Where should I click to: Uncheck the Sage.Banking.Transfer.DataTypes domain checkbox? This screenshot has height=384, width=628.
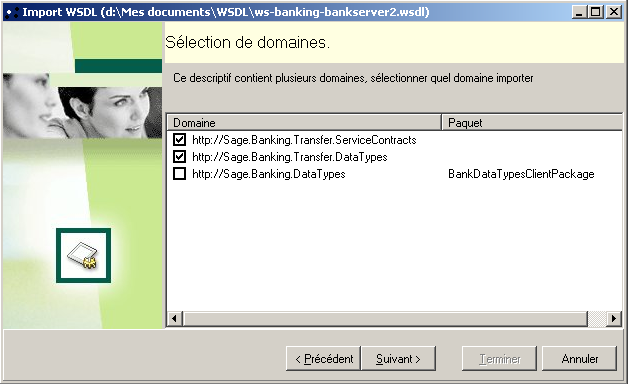(x=179, y=157)
